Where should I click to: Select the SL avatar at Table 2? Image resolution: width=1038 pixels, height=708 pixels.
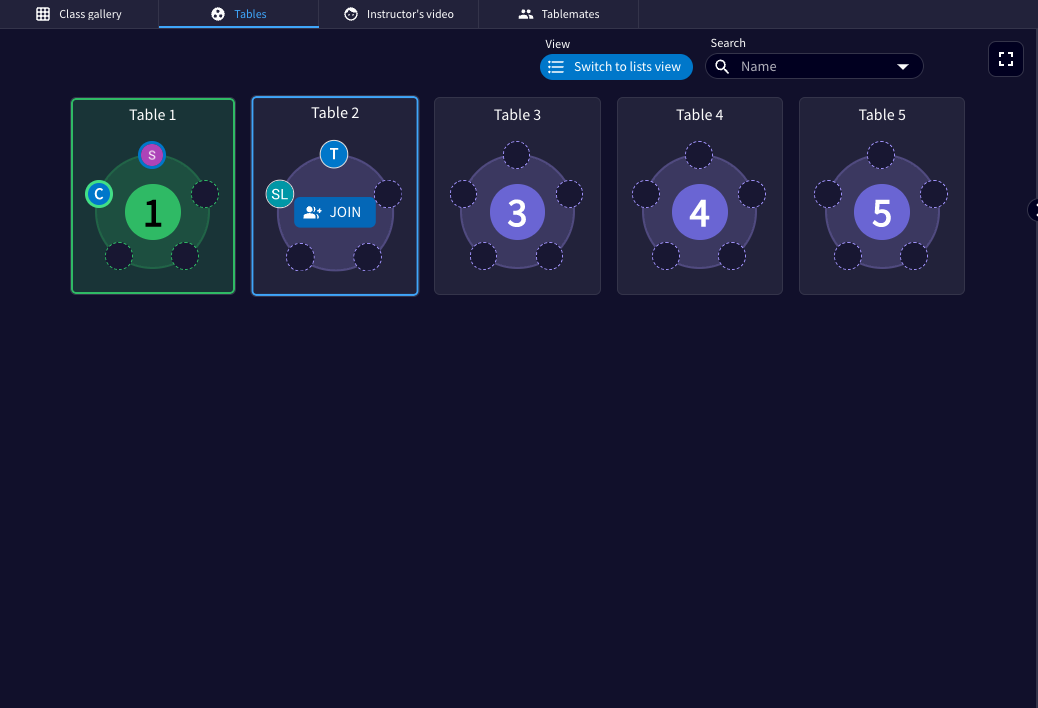[279, 194]
